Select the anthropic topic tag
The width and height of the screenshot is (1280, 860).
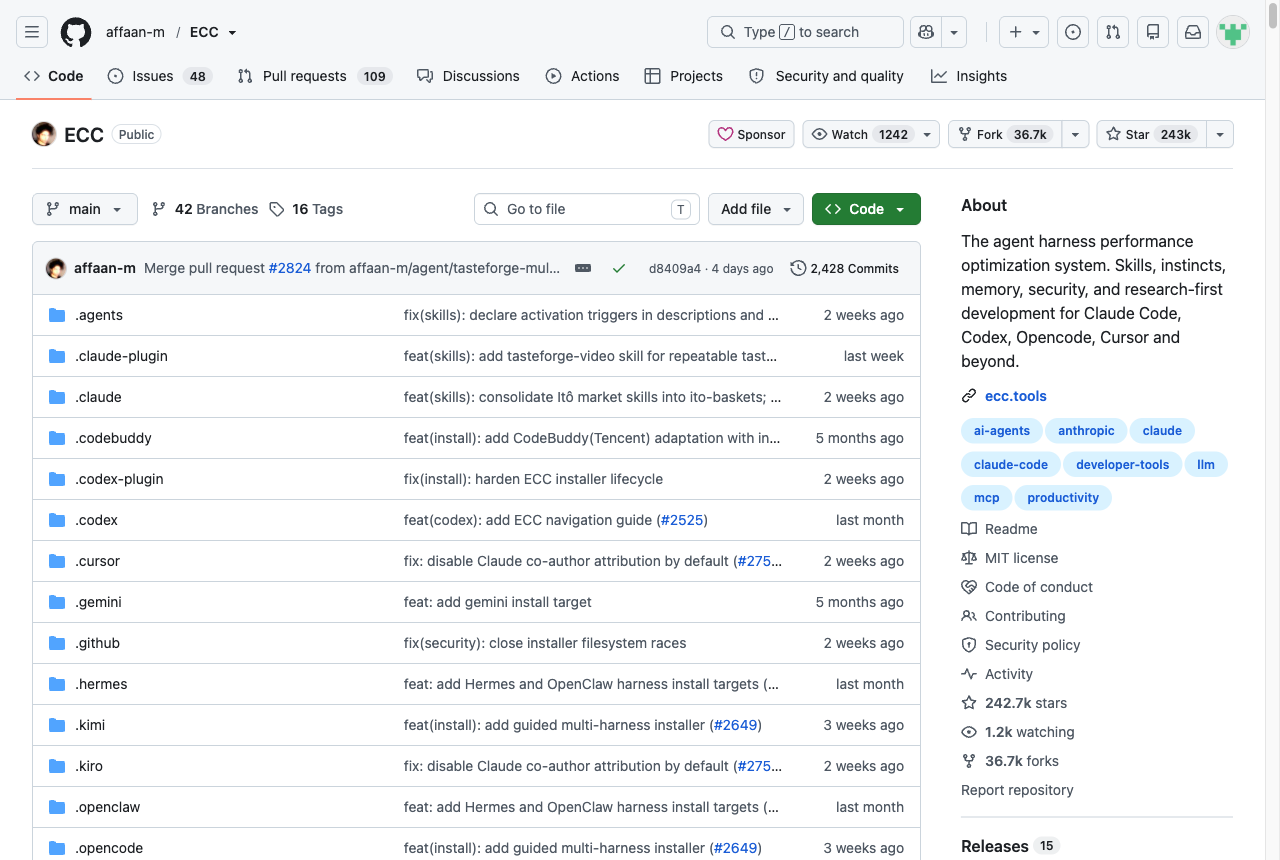point(1086,431)
